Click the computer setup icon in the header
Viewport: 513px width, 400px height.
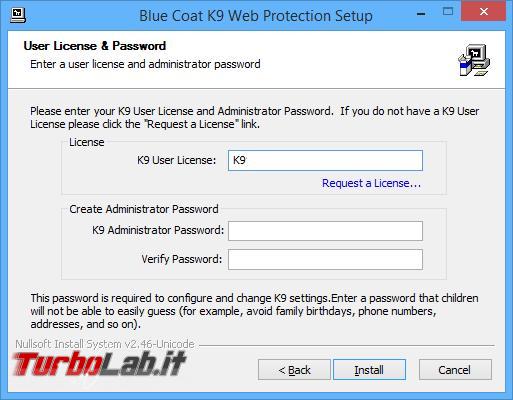click(474, 60)
